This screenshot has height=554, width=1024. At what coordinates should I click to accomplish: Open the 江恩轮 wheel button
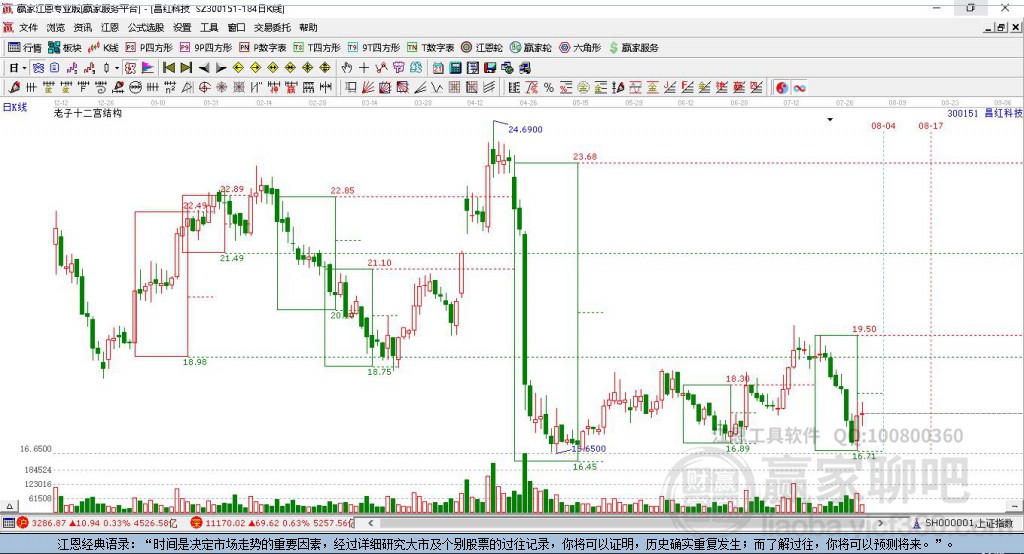tap(482, 48)
